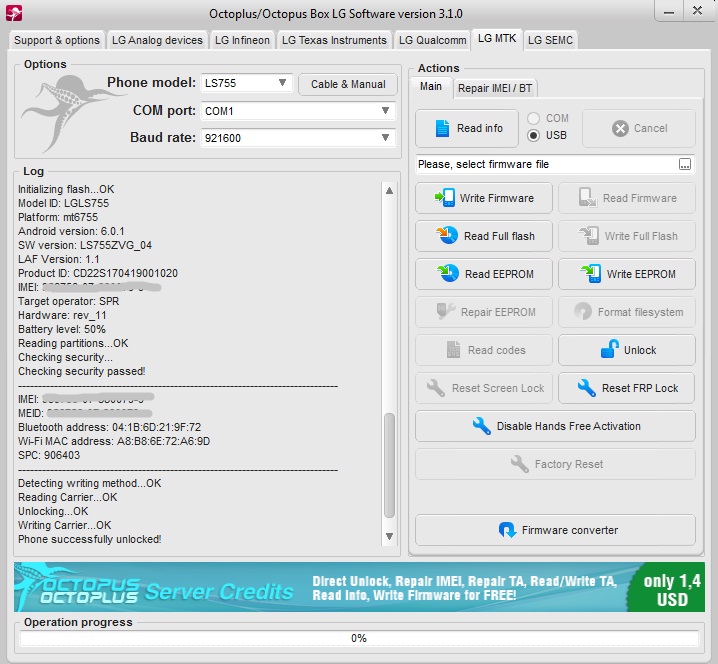This screenshot has height=664, width=718.
Task: Click the Write Firmware phone icon
Action: click(x=445, y=198)
